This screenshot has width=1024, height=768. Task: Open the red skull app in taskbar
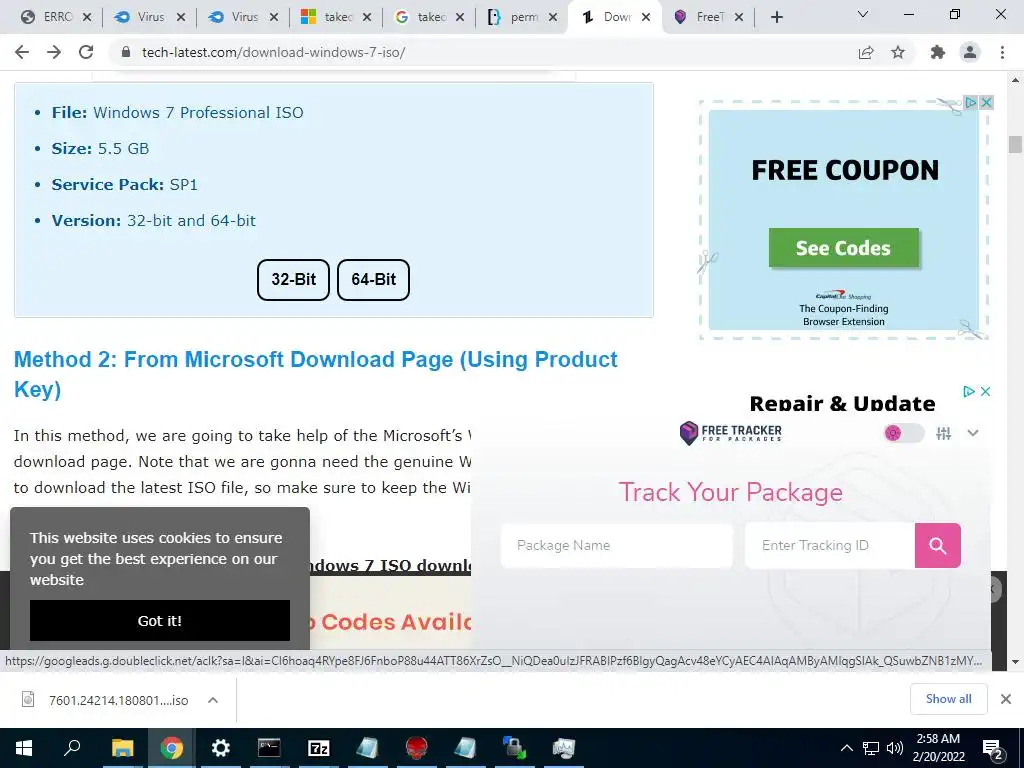coord(416,748)
